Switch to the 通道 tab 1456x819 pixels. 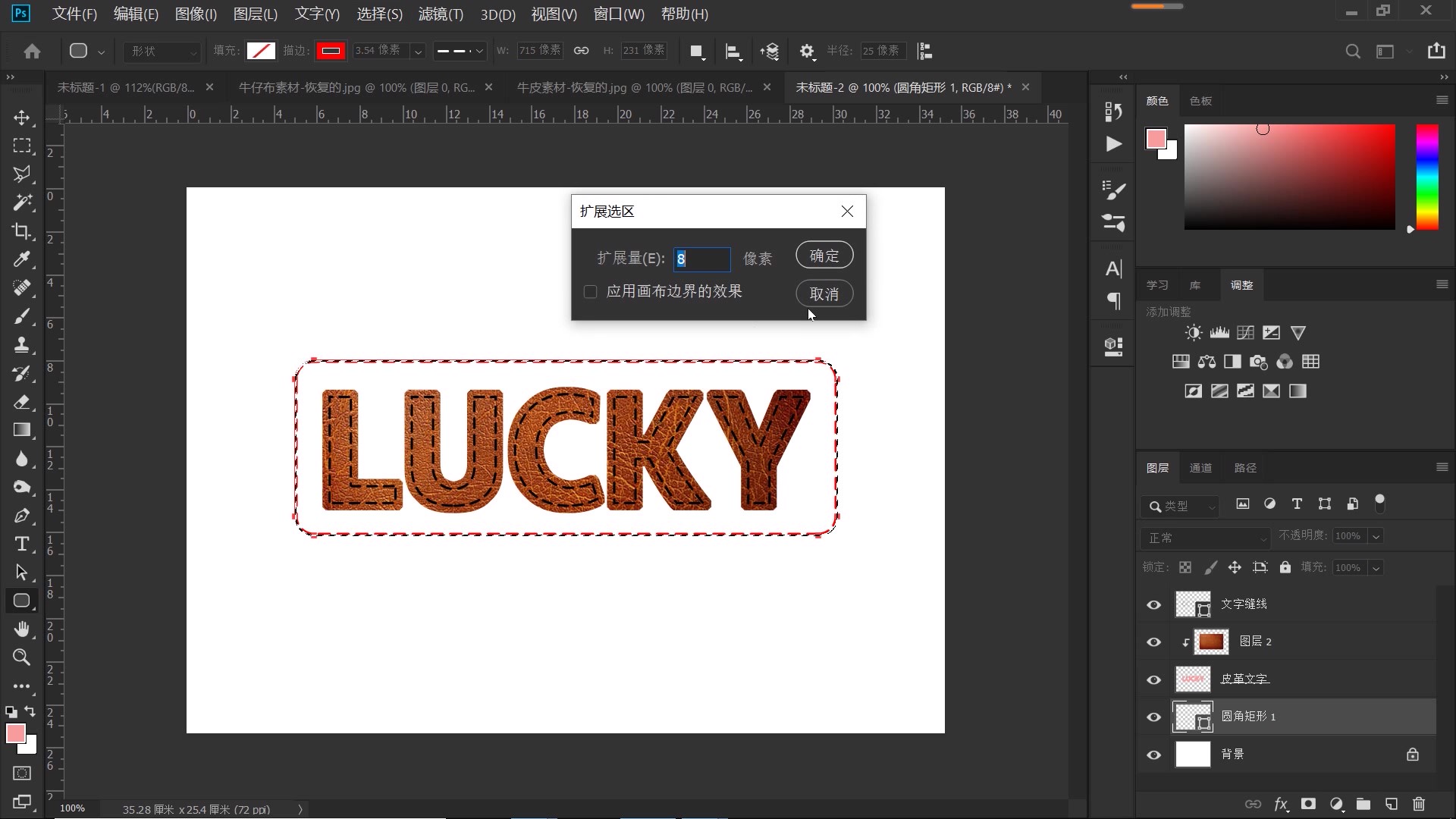pyautogui.click(x=1200, y=468)
